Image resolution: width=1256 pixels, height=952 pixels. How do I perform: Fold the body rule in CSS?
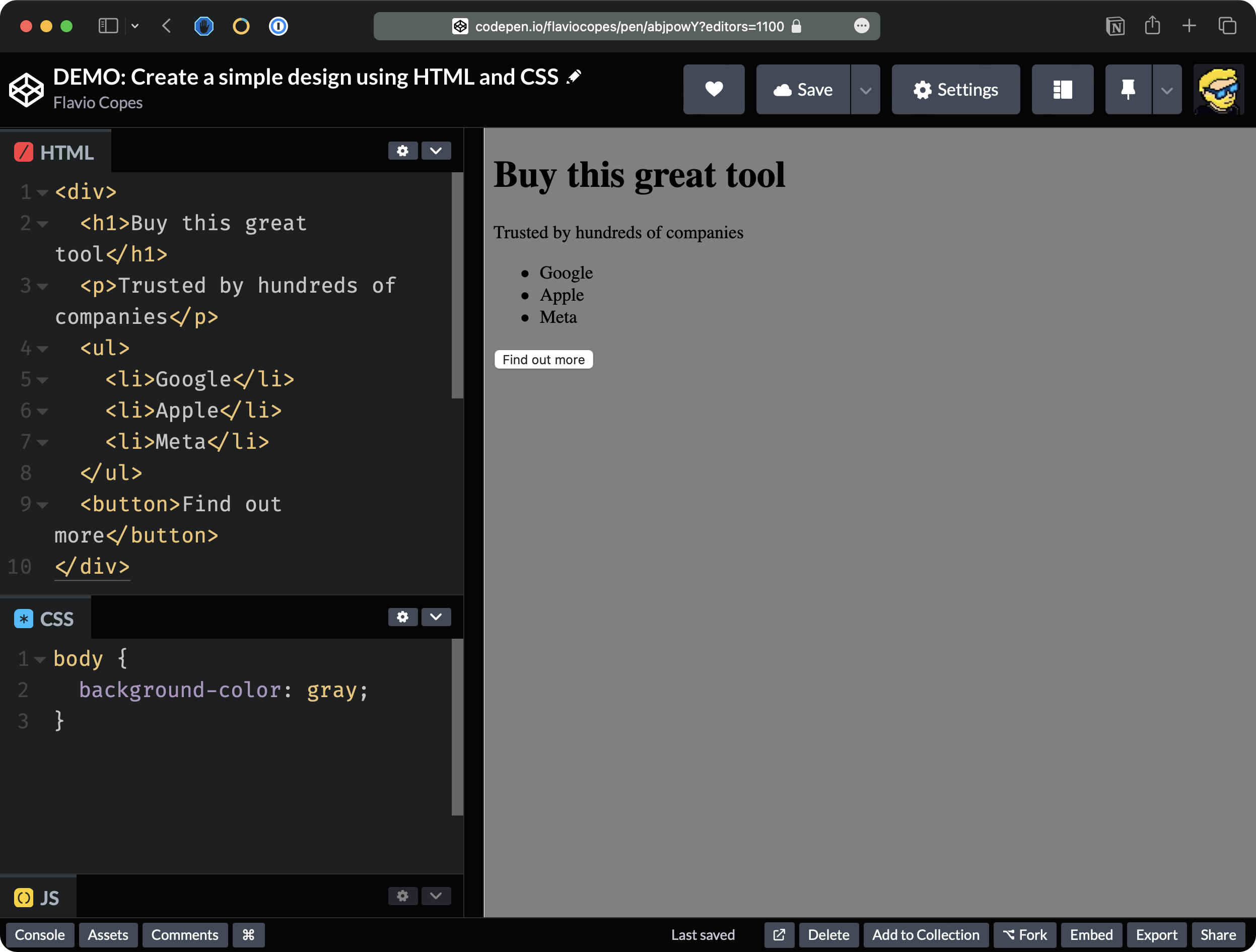point(40,660)
